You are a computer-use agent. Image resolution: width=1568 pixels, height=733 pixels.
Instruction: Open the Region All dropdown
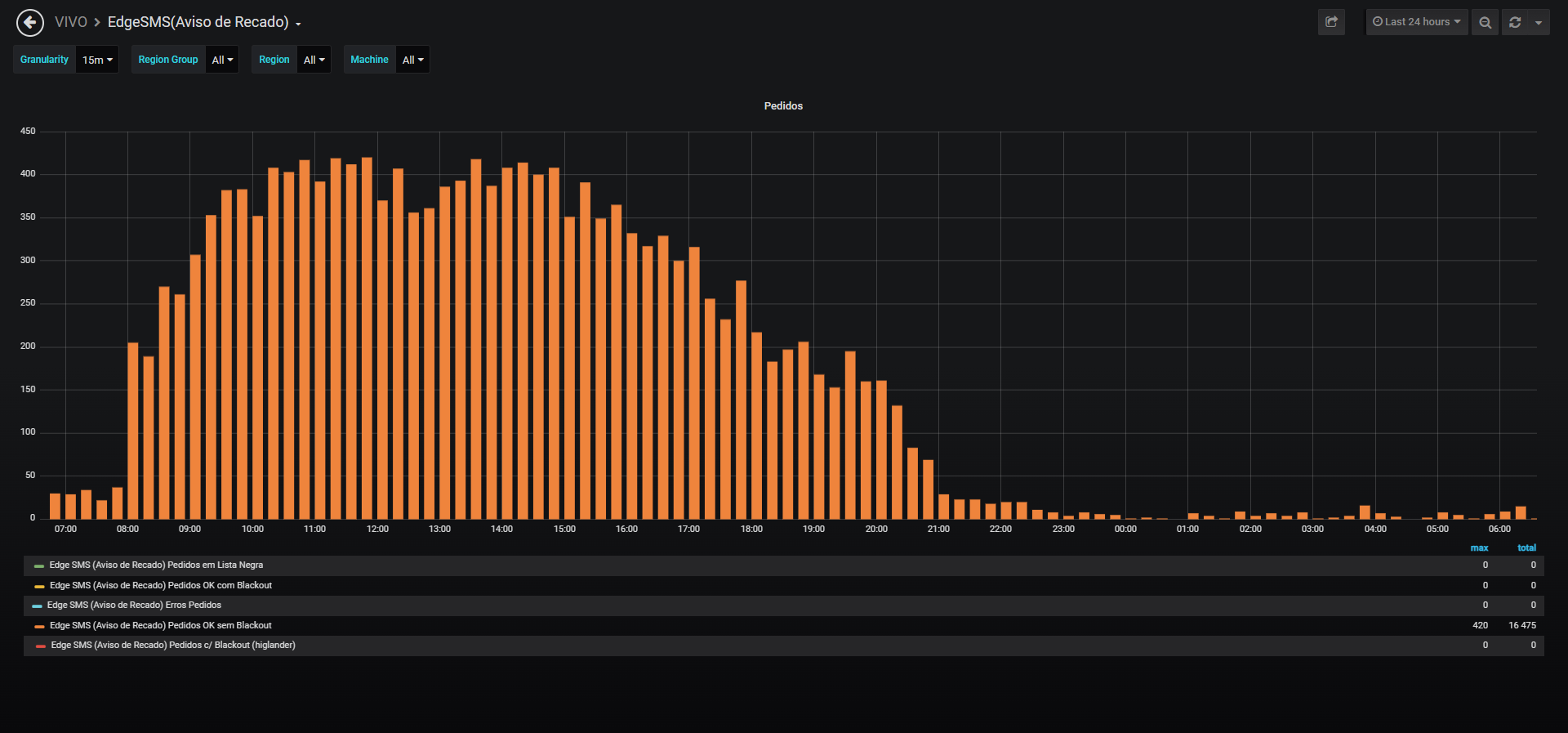pyautogui.click(x=314, y=60)
